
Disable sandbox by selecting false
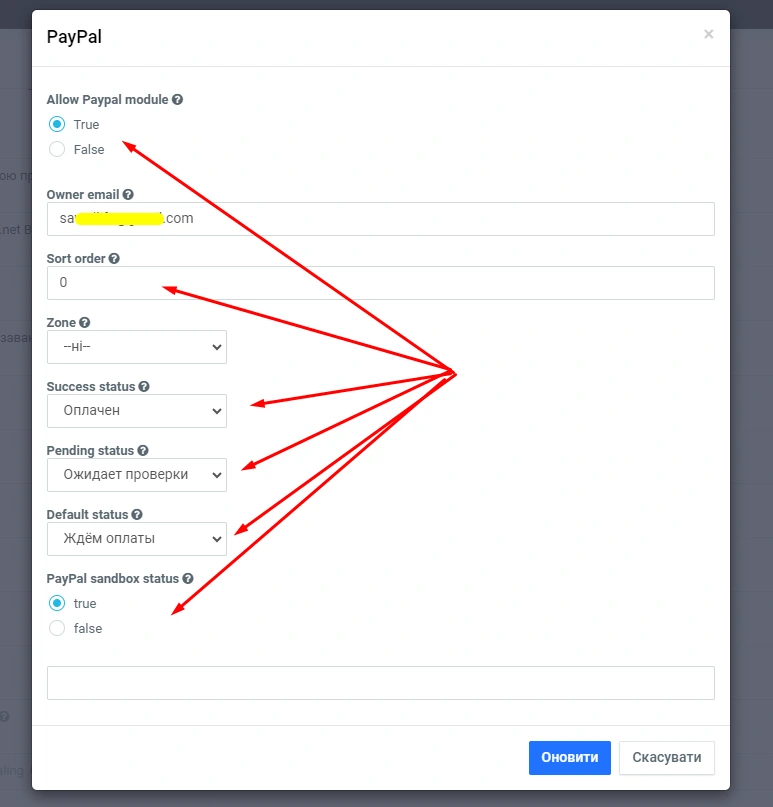[57, 629]
